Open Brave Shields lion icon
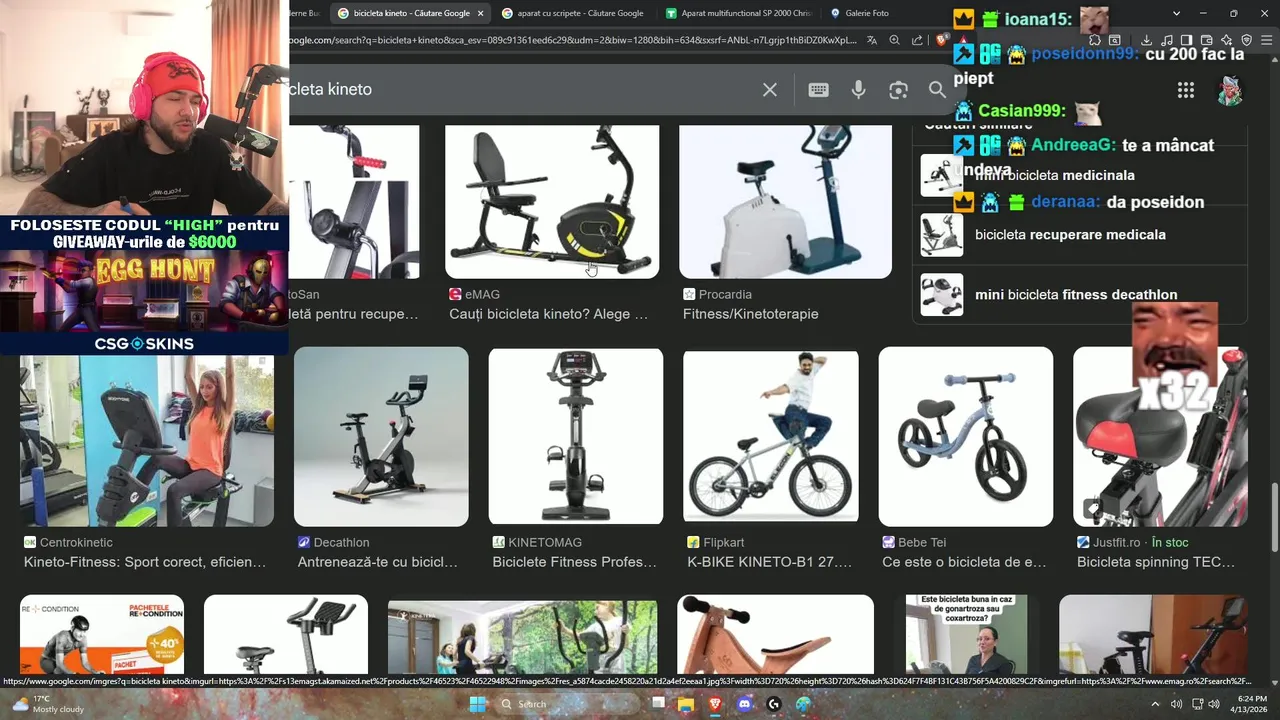Screen dimensions: 1280x720 942,40
